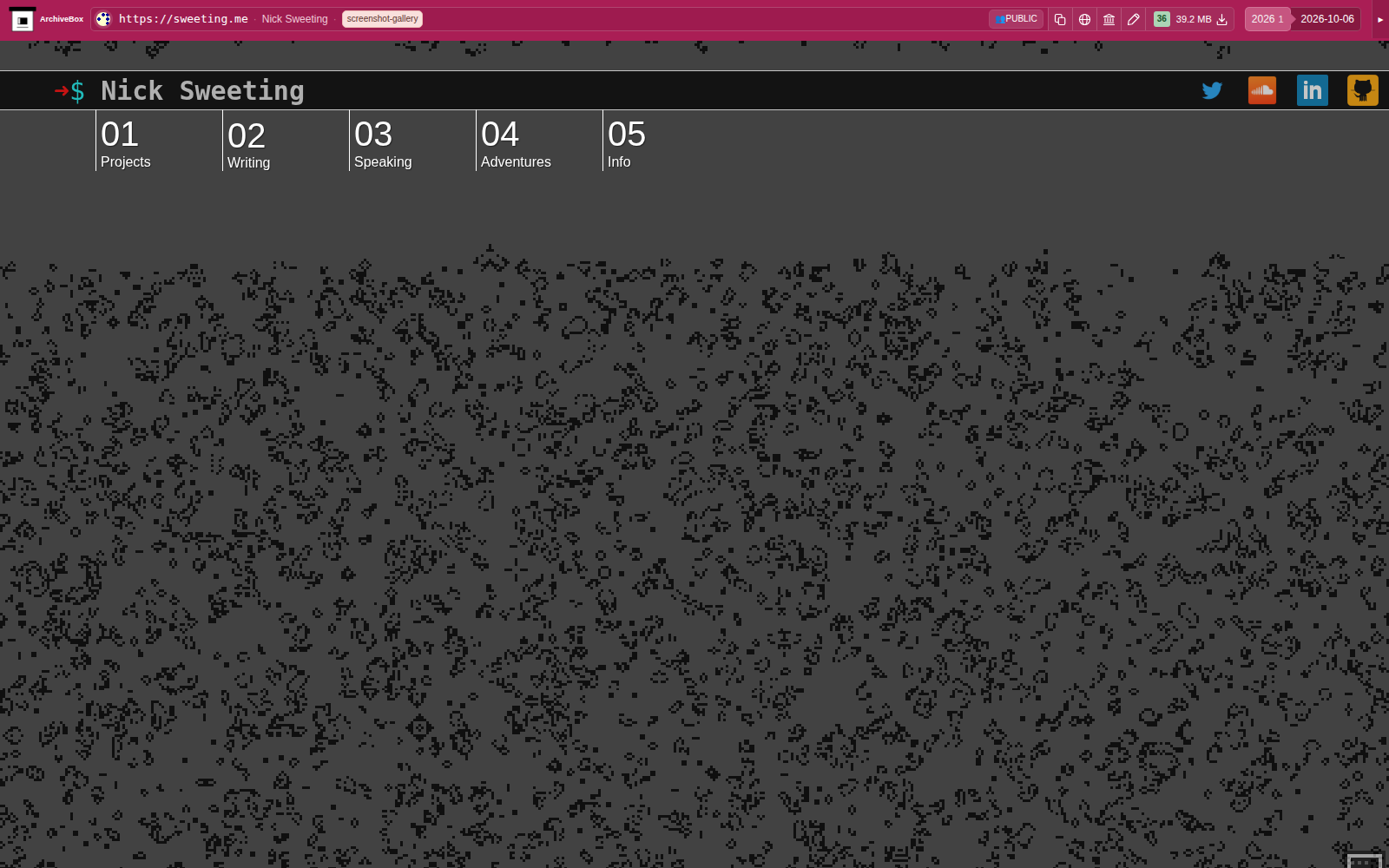Click the small control icon at bottom-right corner

click(1364, 861)
